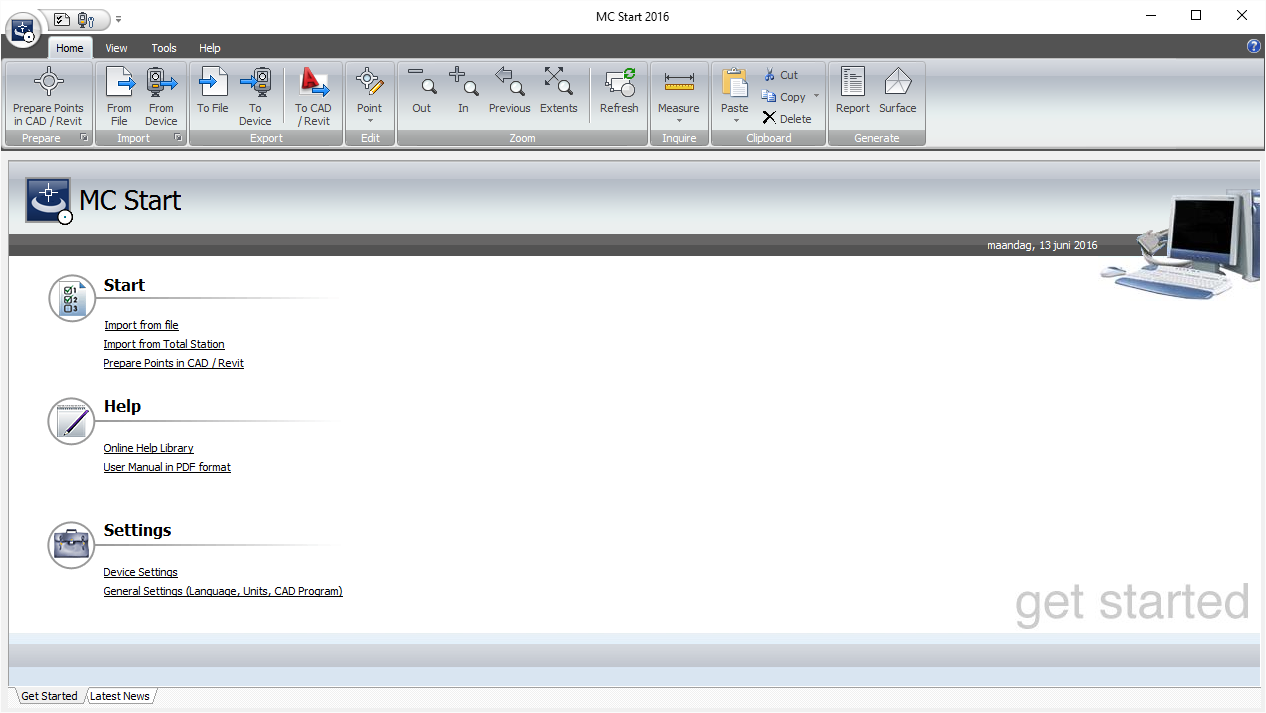Select the Latest News bottom tab
This screenshot has height=713, width=1266.
point(120,696)
